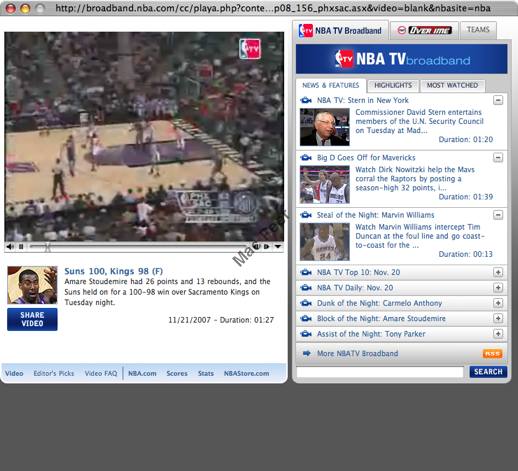This screenshot has width=518, height=471.
Task: Click the camera icon beside Assist of the Night
Action: point(306,334)
